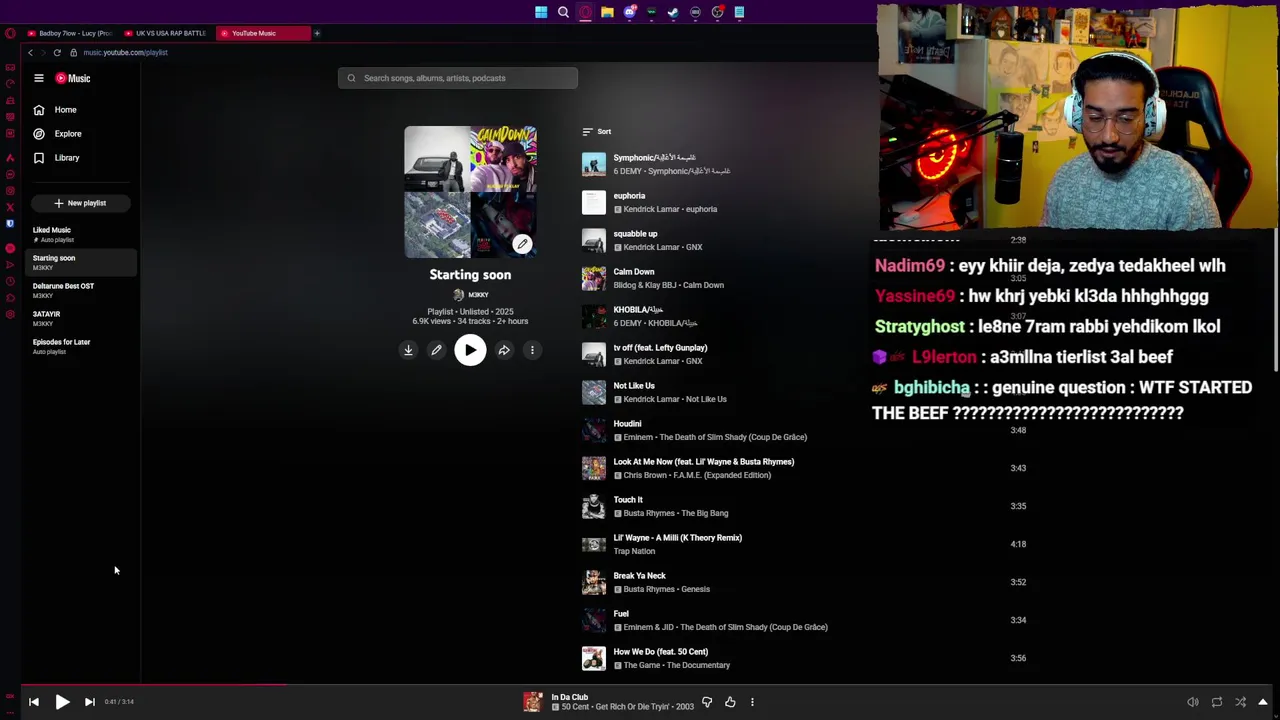Create a New playlist
Image resolution: width=1280 pixels, height=720 pixels.
tap(80, 203)
